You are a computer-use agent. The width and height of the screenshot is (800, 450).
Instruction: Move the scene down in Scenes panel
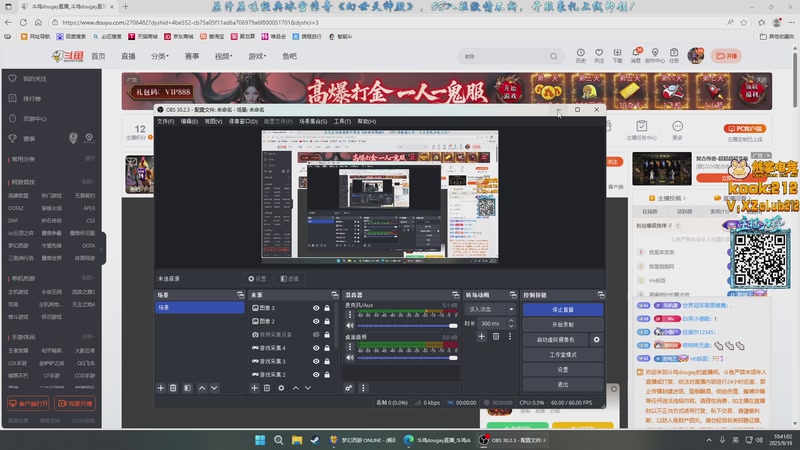pyautogui.click(x=214, y=388)
